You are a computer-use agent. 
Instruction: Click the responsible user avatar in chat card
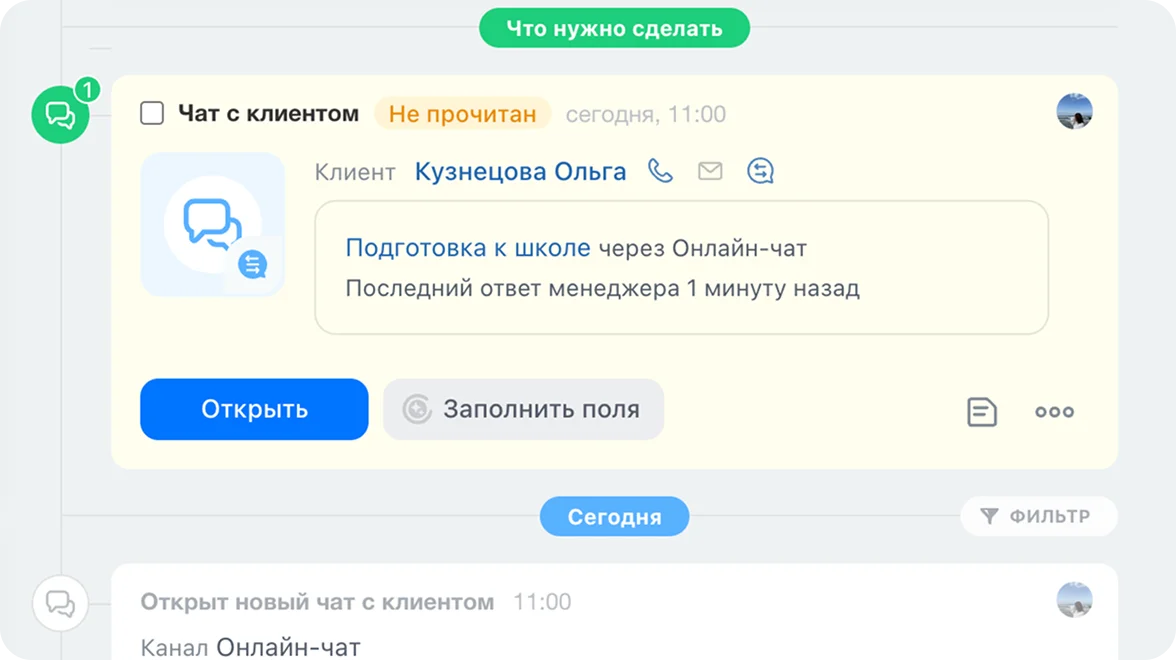coord(1075,112)
